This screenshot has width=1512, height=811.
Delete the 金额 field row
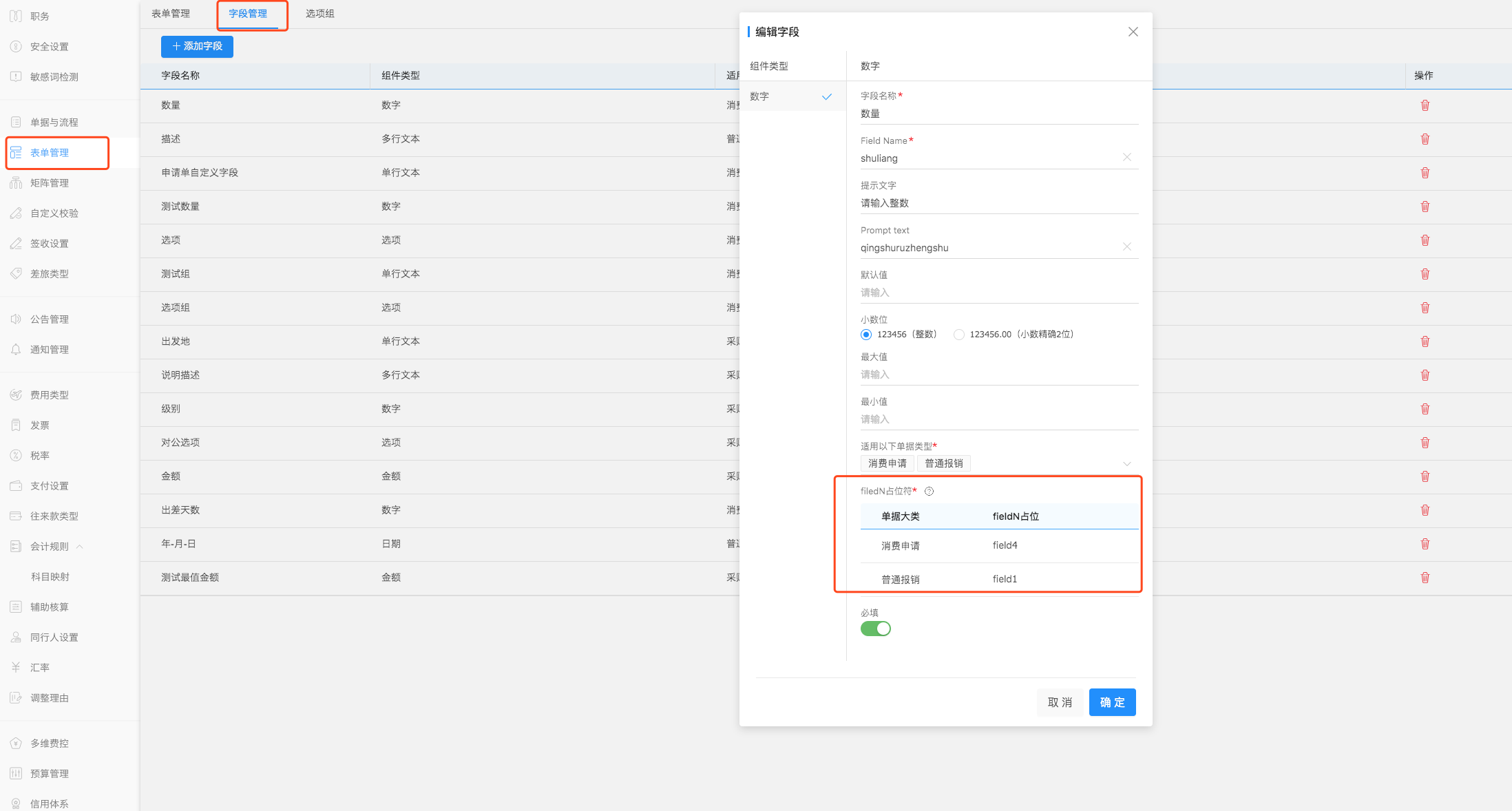point(1425,476)
